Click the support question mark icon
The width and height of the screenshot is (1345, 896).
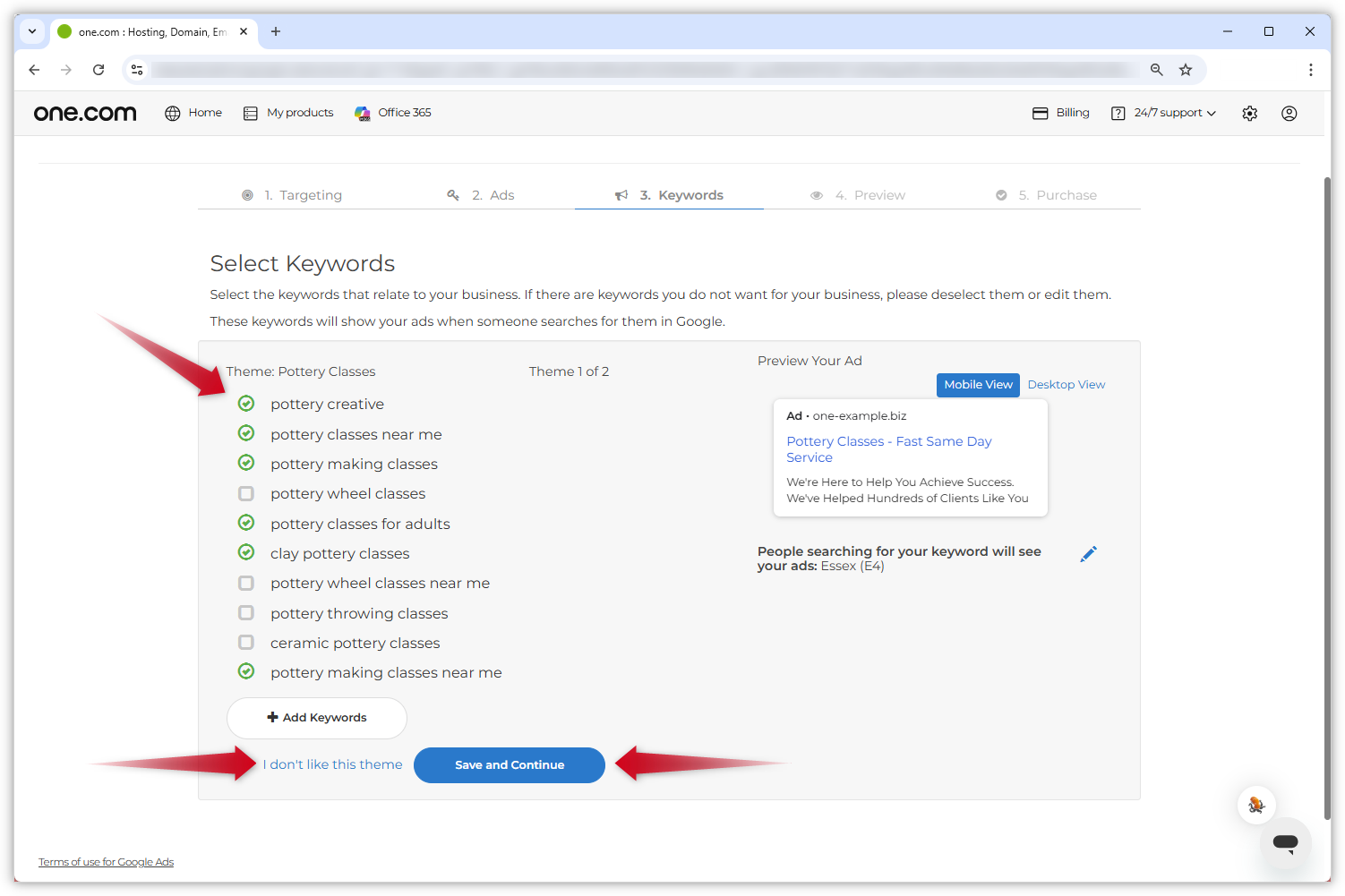click(1118, 114)
